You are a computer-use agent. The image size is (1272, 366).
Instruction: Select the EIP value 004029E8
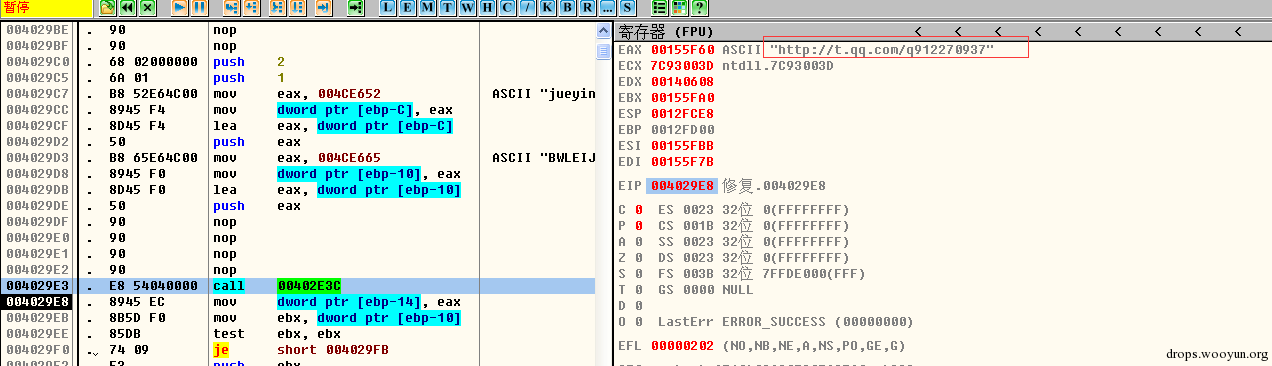(683, 186)
